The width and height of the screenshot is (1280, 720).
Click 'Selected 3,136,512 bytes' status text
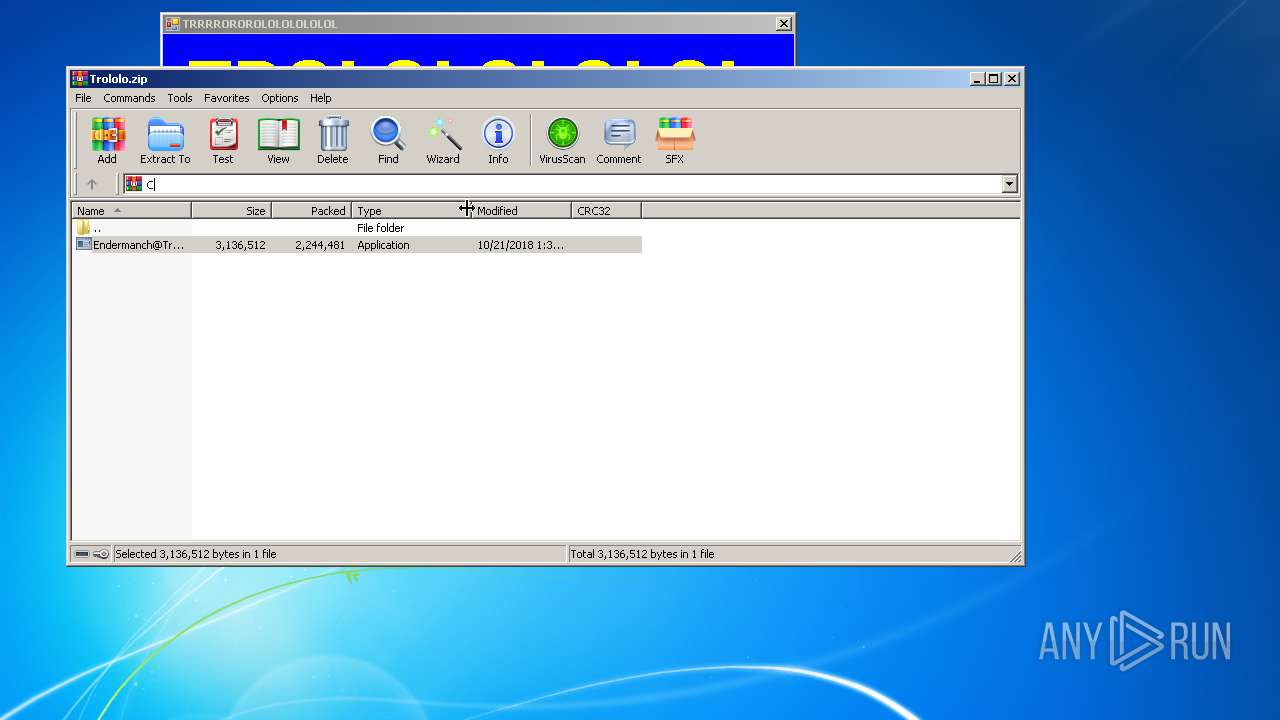(x=196, y=554)
